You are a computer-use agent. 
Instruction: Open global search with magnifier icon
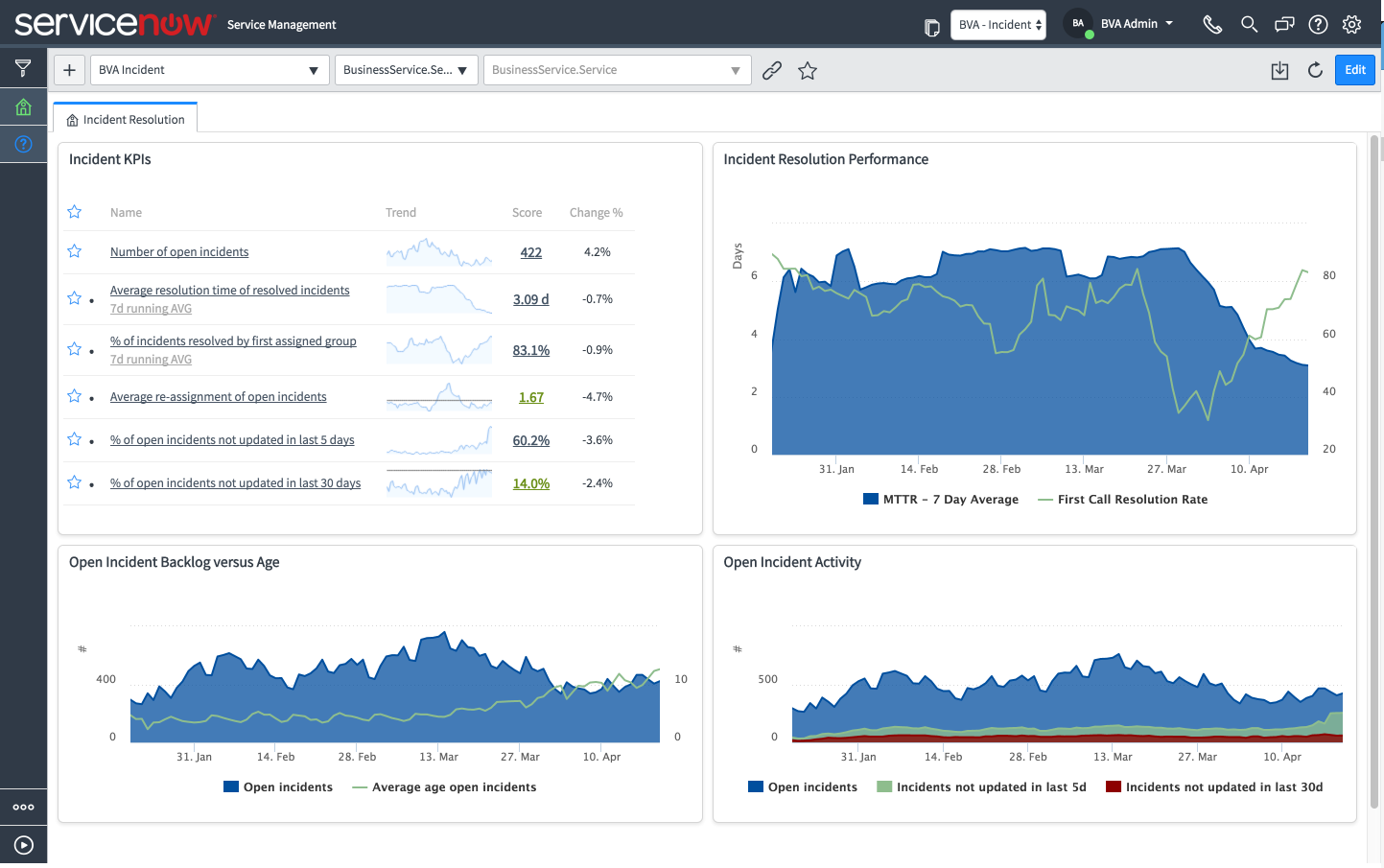click(x=1249, y=24)
